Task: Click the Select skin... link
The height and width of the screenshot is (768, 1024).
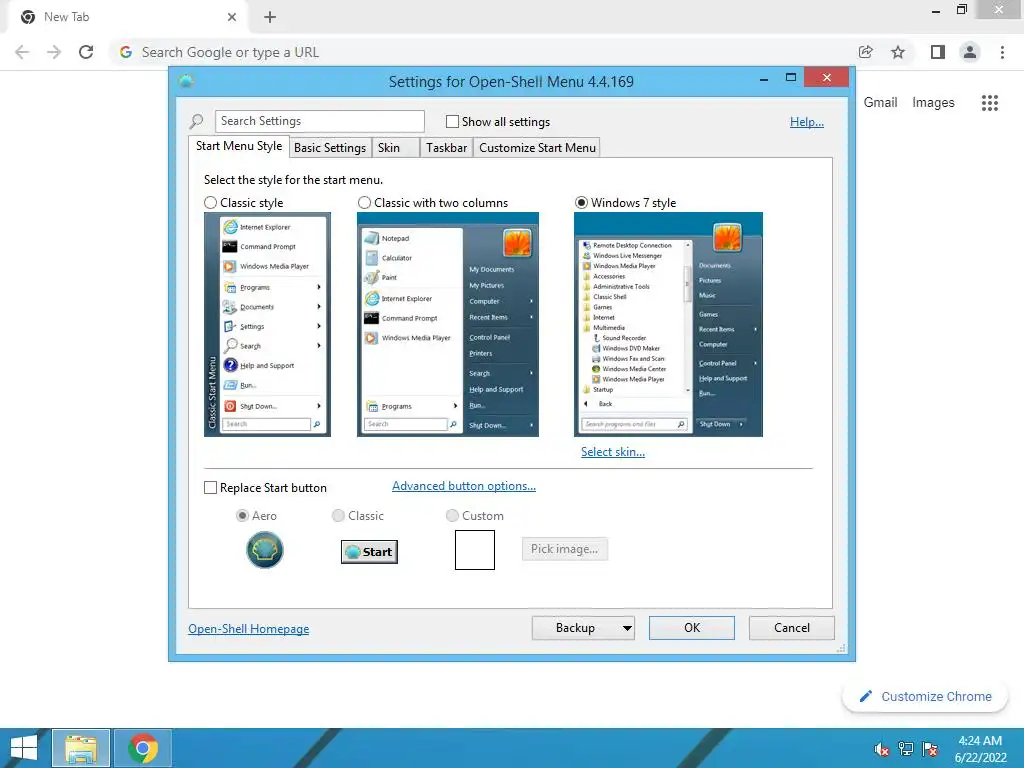Action: point(613,452)
